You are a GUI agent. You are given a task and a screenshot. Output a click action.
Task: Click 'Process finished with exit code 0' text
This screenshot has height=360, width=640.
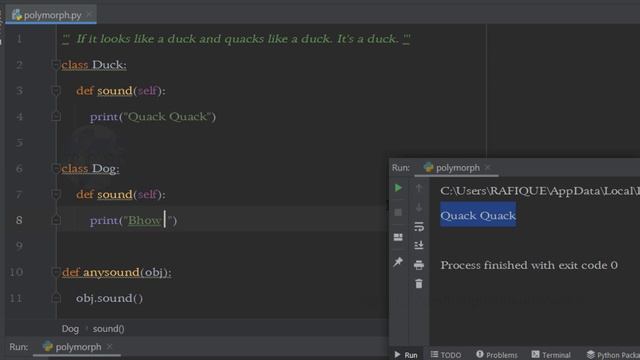click(529, 265)
